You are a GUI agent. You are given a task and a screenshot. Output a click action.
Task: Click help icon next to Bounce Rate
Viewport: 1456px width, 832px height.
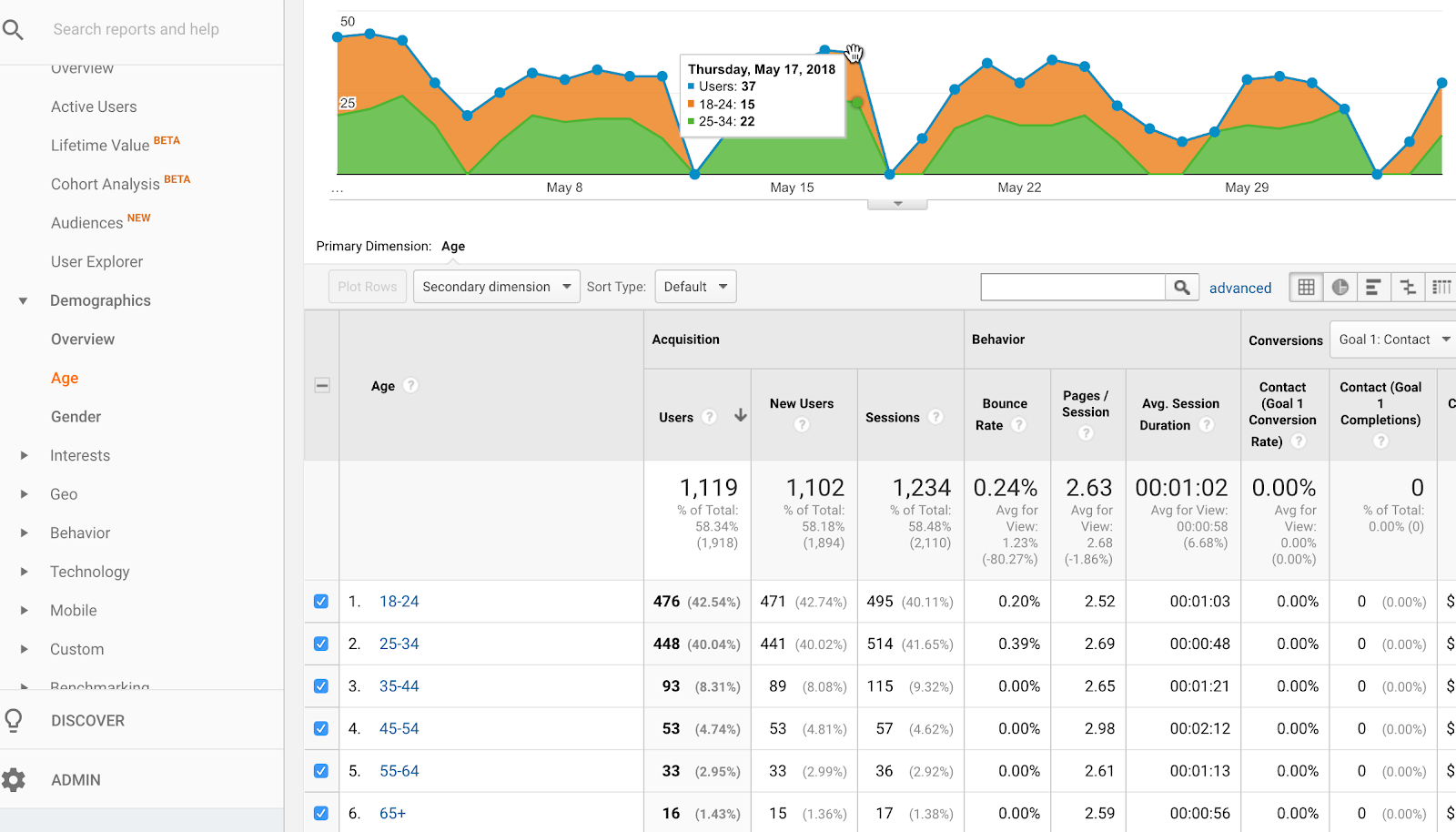pyautogui.click(x=1019, y=424)
